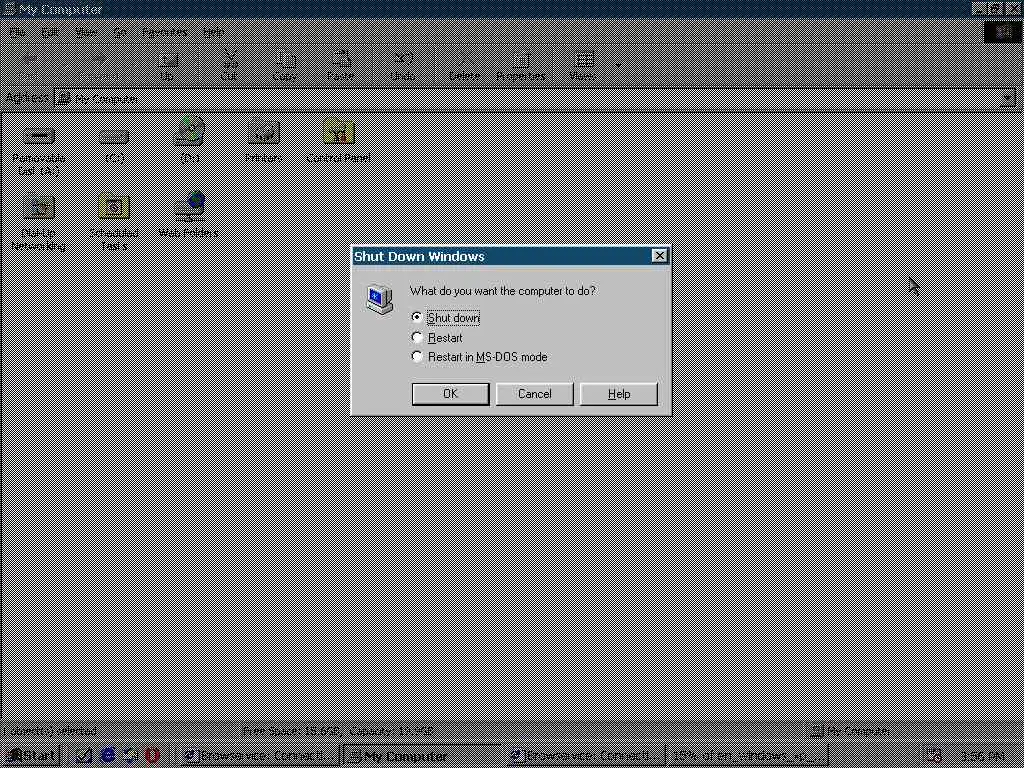This screenshot has width=1024, height=768.
Task: Confirm with the OK button
Action: [450, 394]
